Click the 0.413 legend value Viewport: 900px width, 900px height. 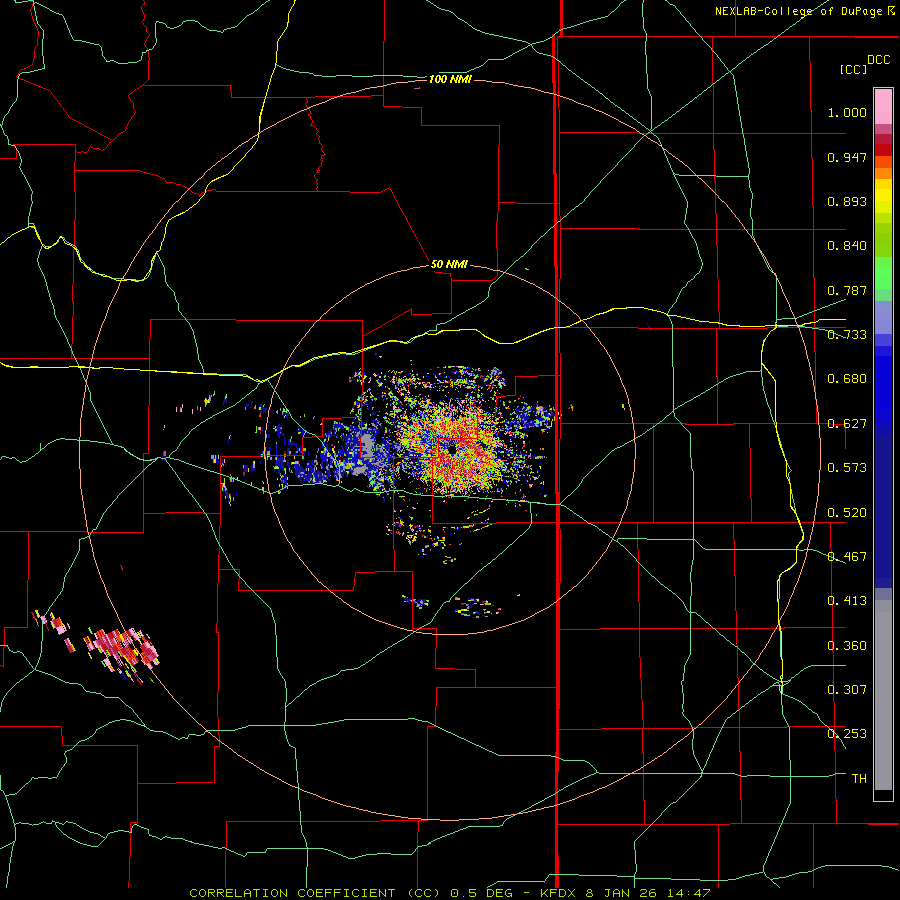coord(847,601)
